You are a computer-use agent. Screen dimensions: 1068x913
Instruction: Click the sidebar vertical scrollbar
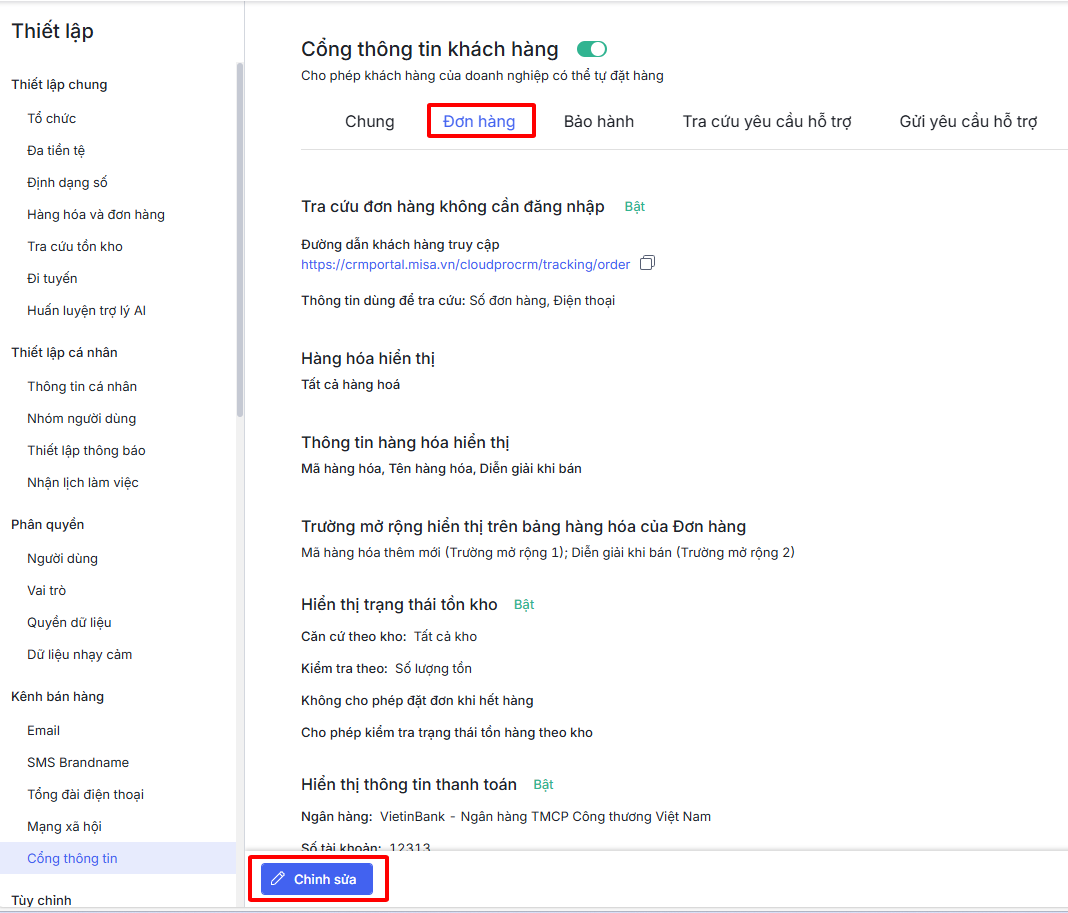point(239,240)
